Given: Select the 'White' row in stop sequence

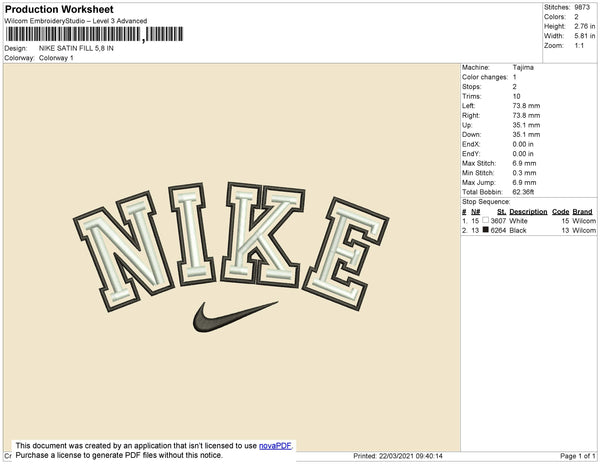Looking at the screenshot, I should pos(529,221).
